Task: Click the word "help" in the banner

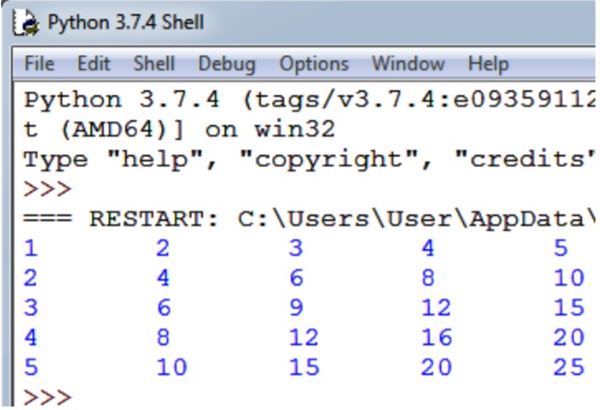Action: 155,160
